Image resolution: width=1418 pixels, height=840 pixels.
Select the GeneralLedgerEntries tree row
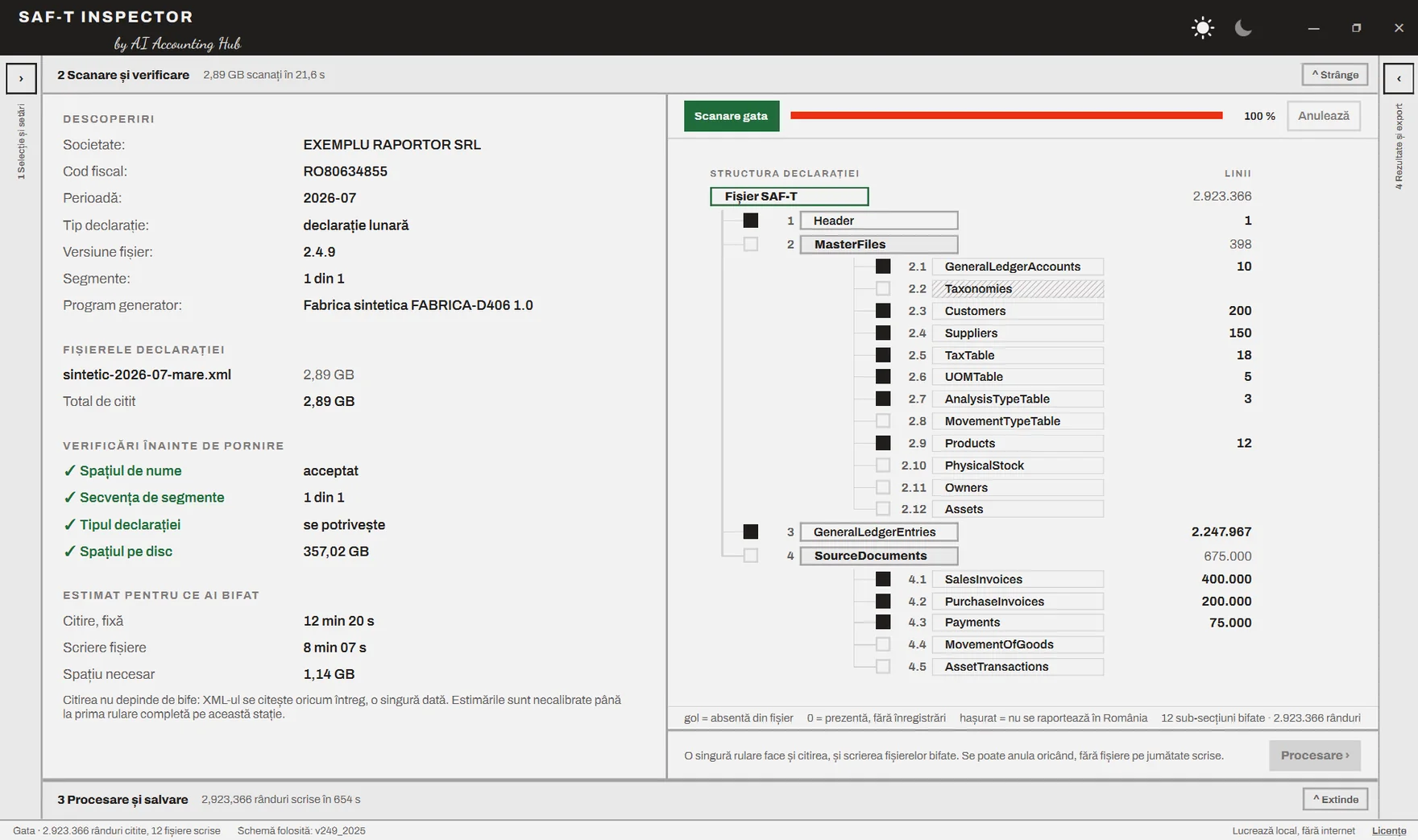click(x=878, y=532)
